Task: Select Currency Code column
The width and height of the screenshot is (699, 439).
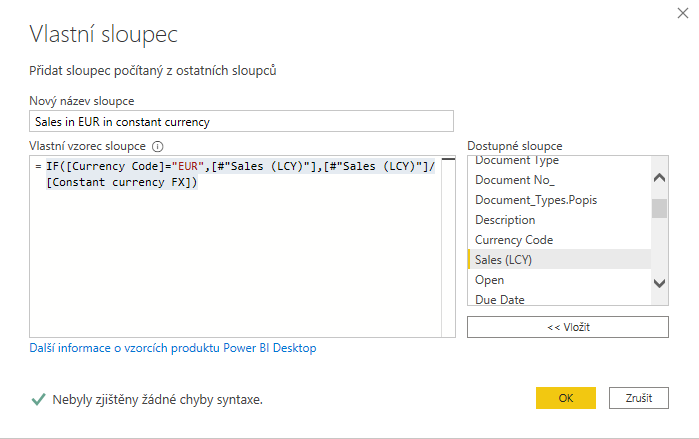Action: (559, 240)
